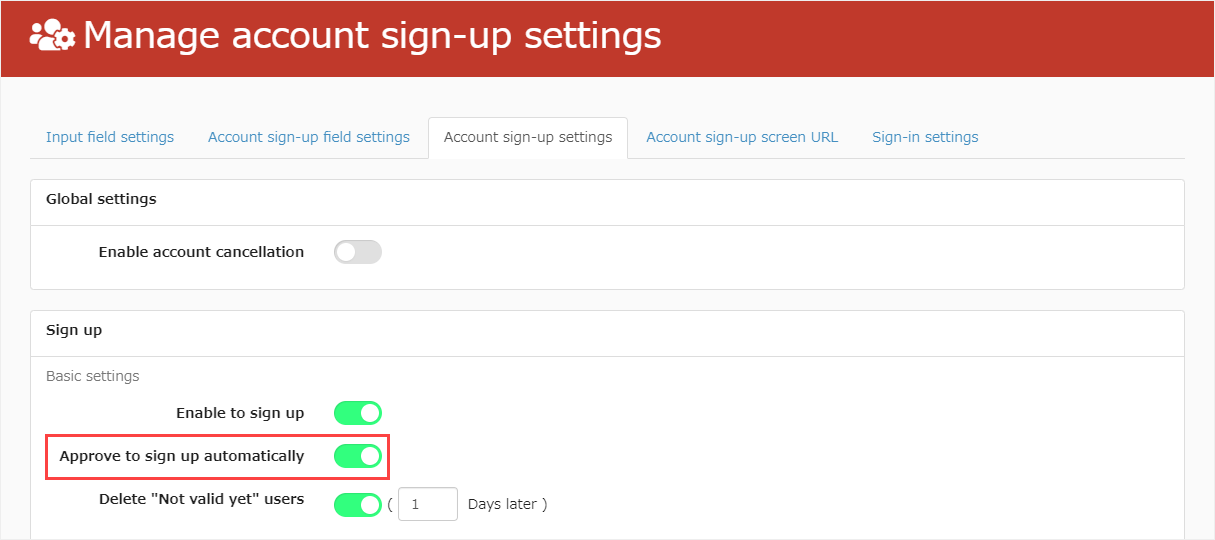Click the Basic settings subheading

point(93,376)
